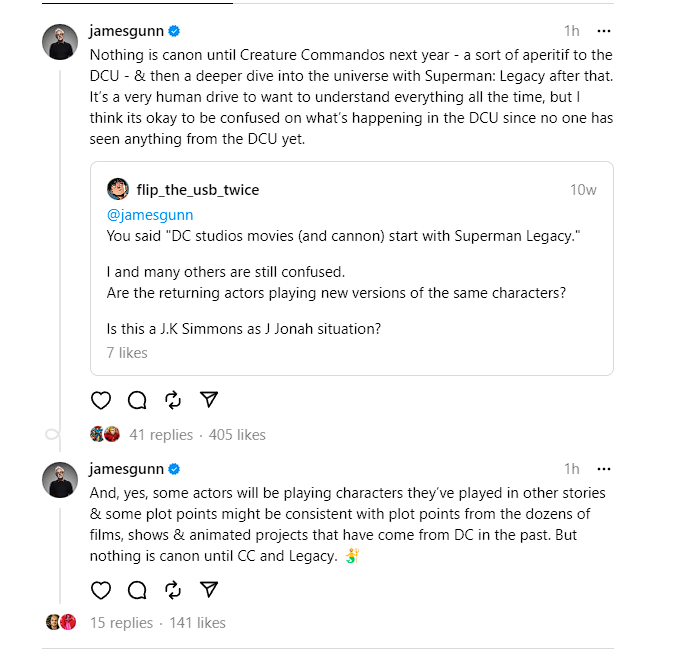Viewport: 674px width, 658px height.
Task: Like the first jamesgunn post
Action: point(101,400)
